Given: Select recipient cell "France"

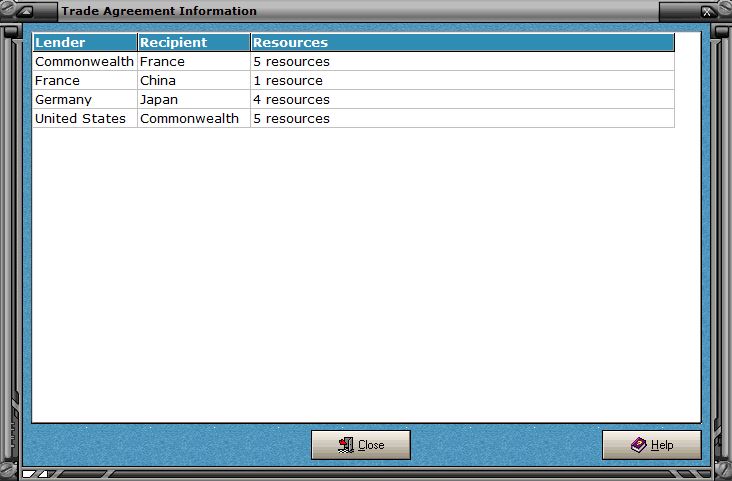Looking at the screenshot, I should coord(194,62).
